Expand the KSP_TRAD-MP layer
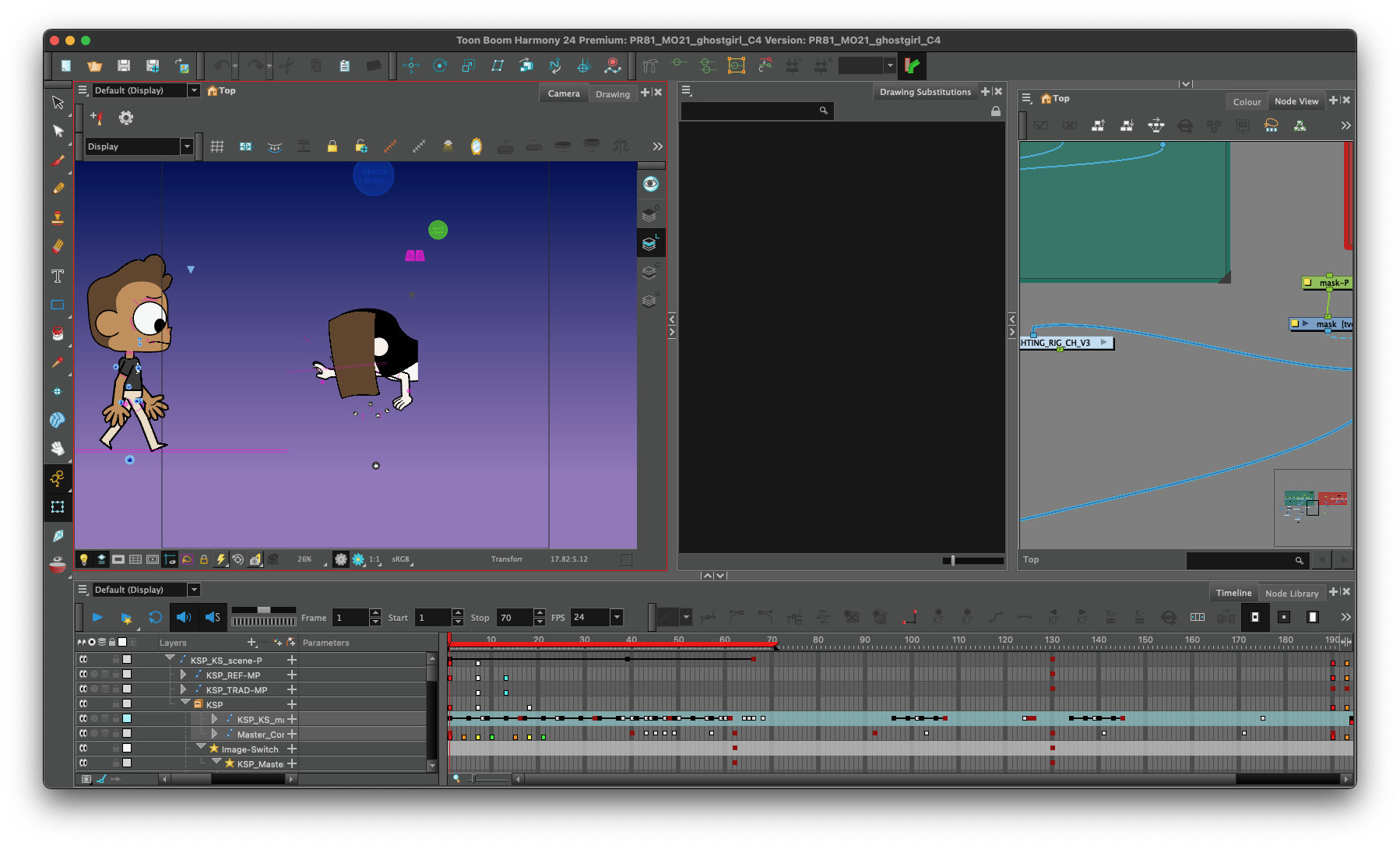 pos(183,689)
